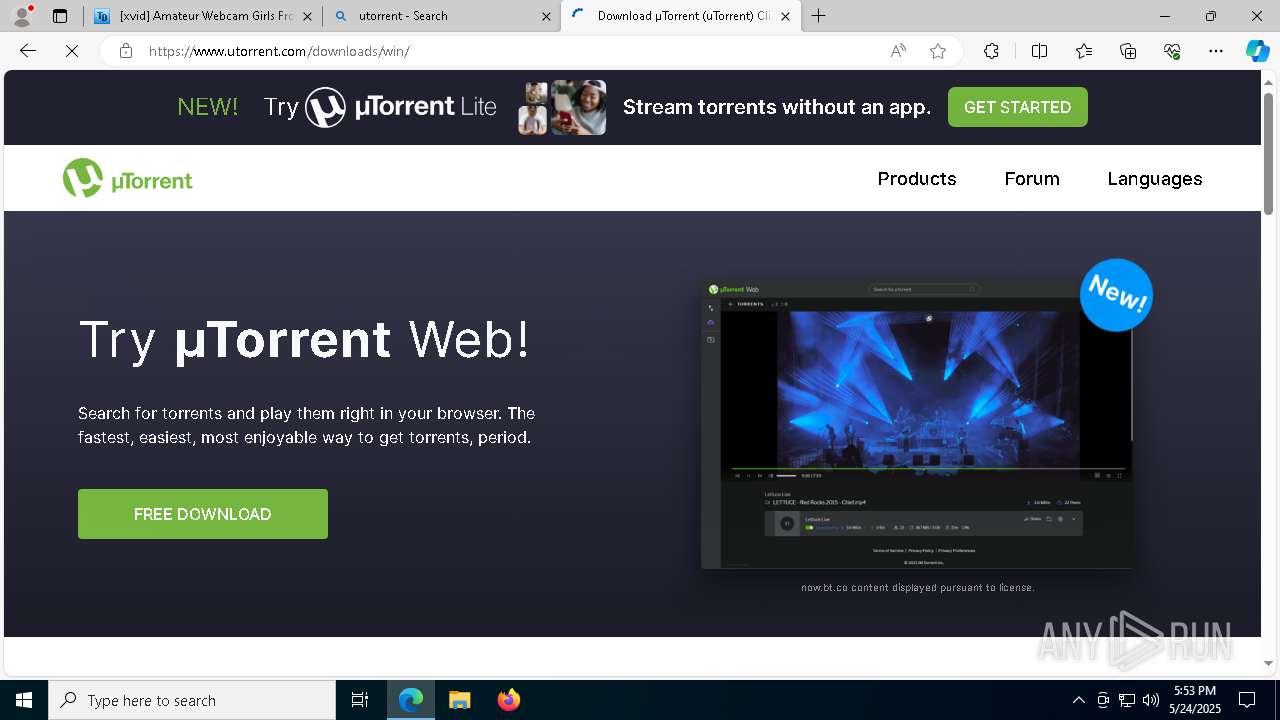Show hidden tray icons chevron

point(1078,700)
